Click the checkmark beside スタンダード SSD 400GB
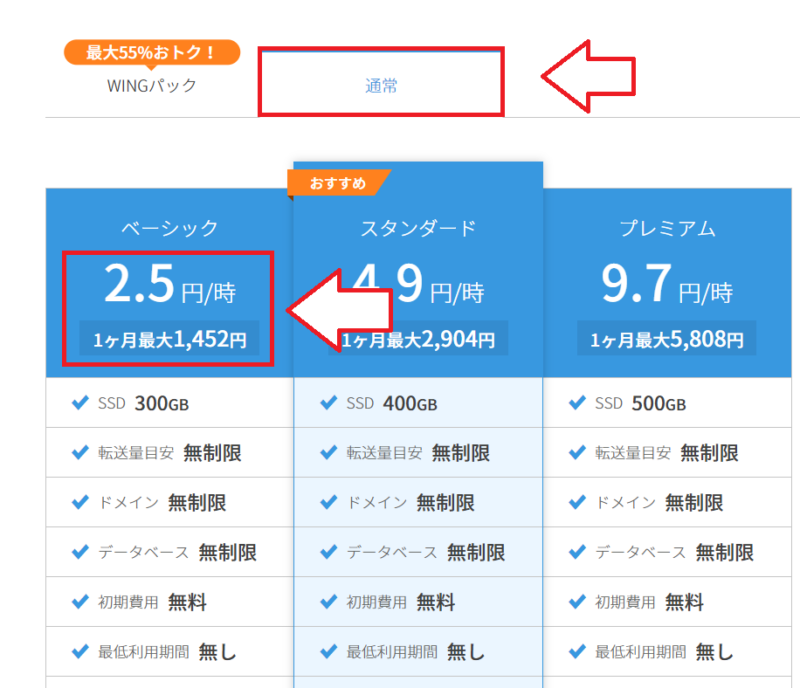The height and width of the screenshot is (688, 800). pyautogui.click(x=330, y=404)
